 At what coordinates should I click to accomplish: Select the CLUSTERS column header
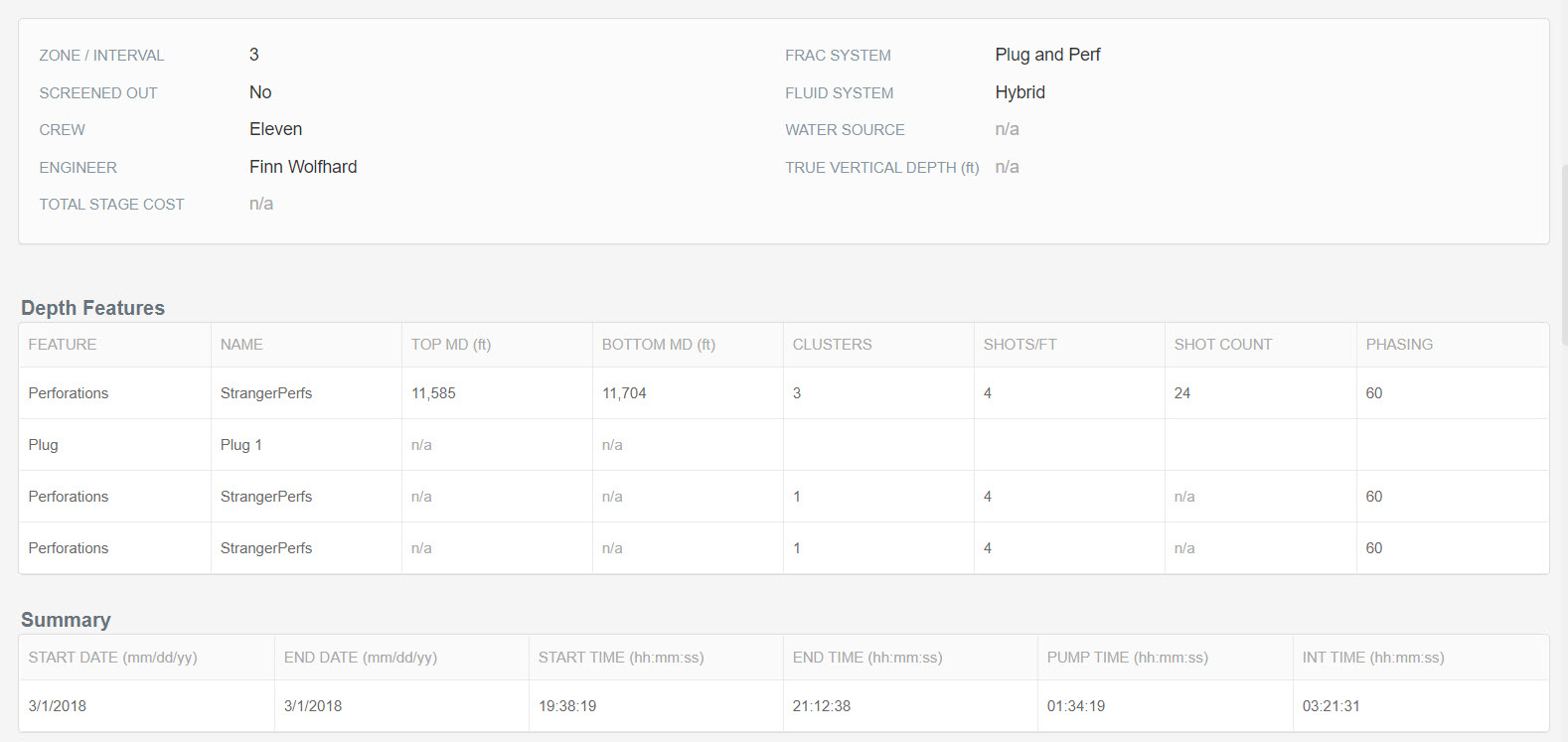(x=832, y=345)
